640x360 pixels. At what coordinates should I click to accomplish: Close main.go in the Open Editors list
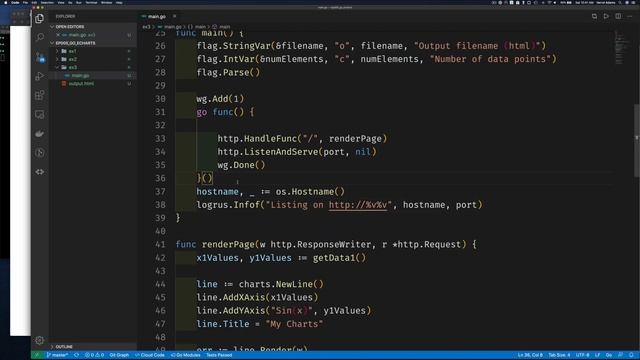pos(58,35)
